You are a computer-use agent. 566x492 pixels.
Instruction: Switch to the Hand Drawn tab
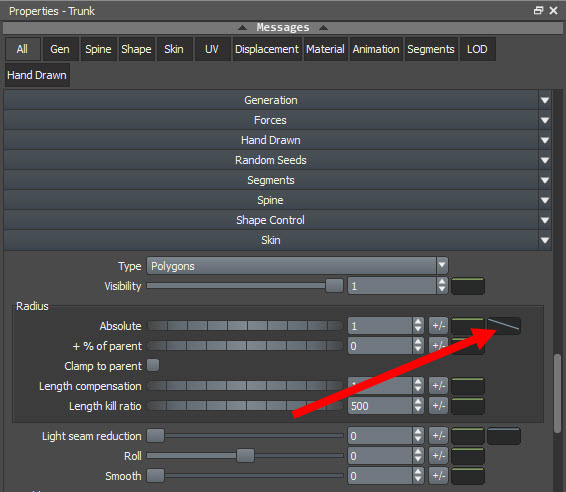tap(37, 75)
